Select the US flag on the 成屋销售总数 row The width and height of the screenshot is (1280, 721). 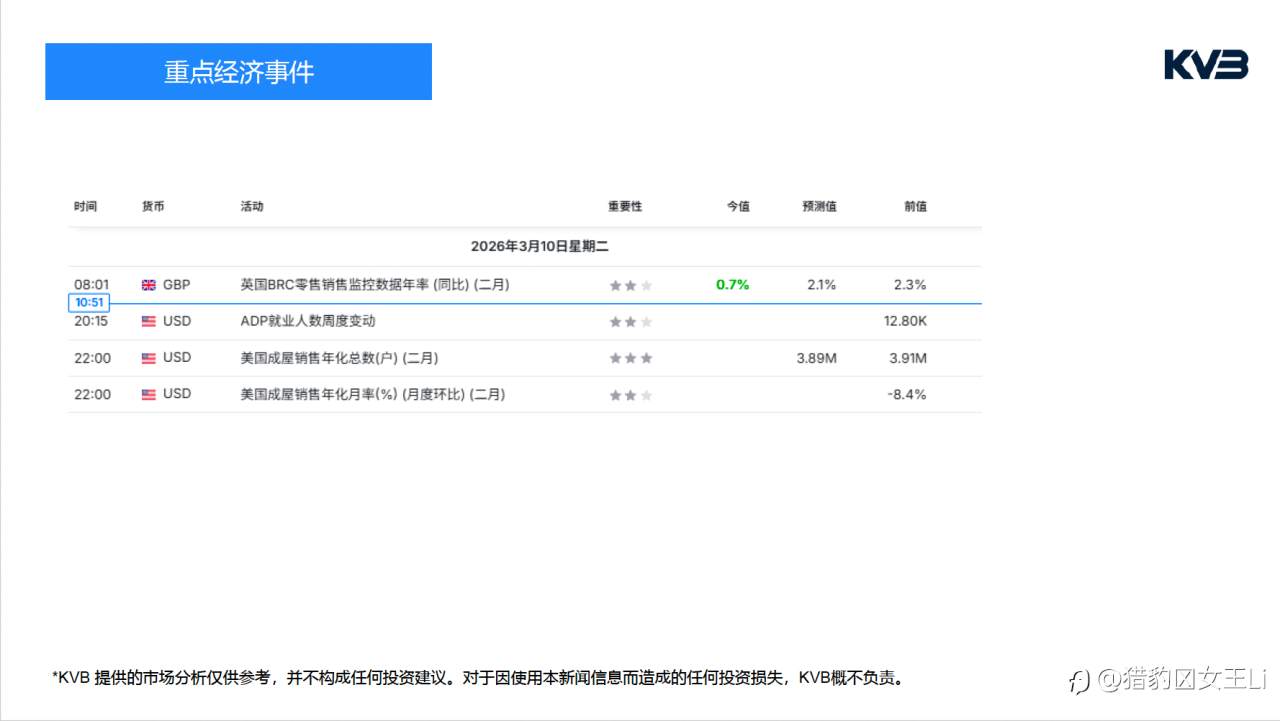click(x=148, y=357)
